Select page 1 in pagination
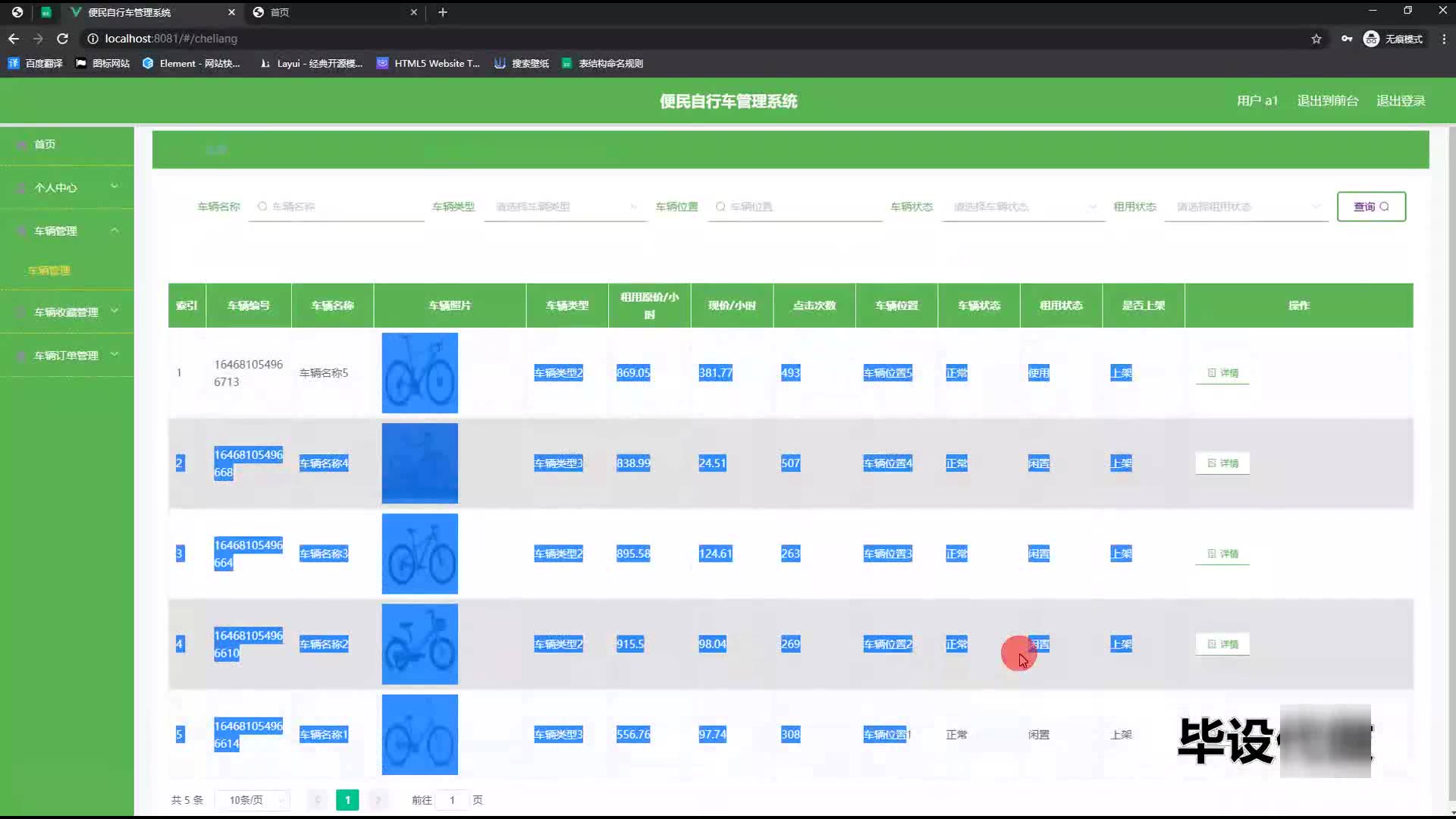Viewport: 1456px width, 819px height. pyautogui.click(x=347, y=800)
